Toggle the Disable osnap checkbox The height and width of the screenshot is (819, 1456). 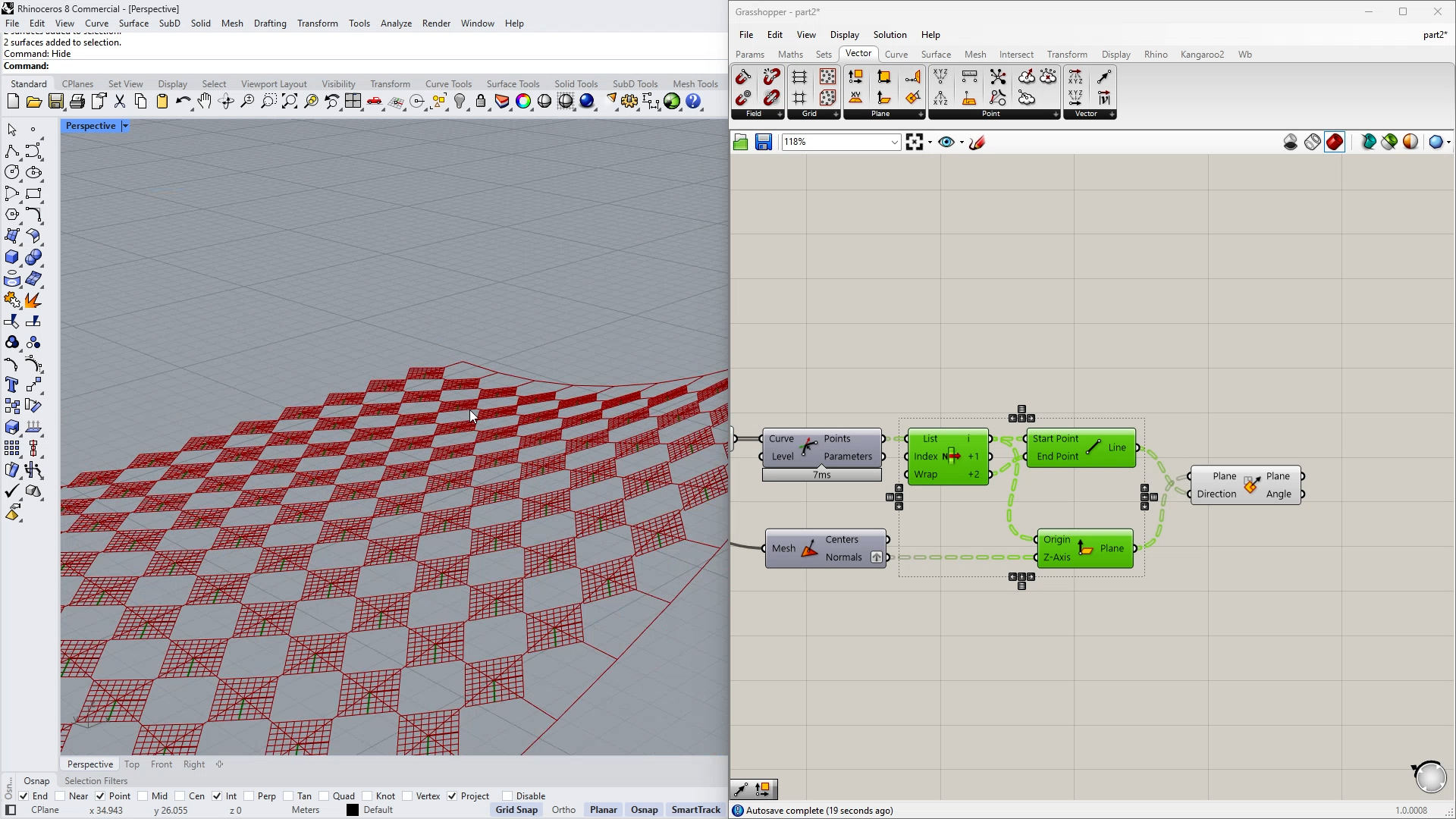507,796
